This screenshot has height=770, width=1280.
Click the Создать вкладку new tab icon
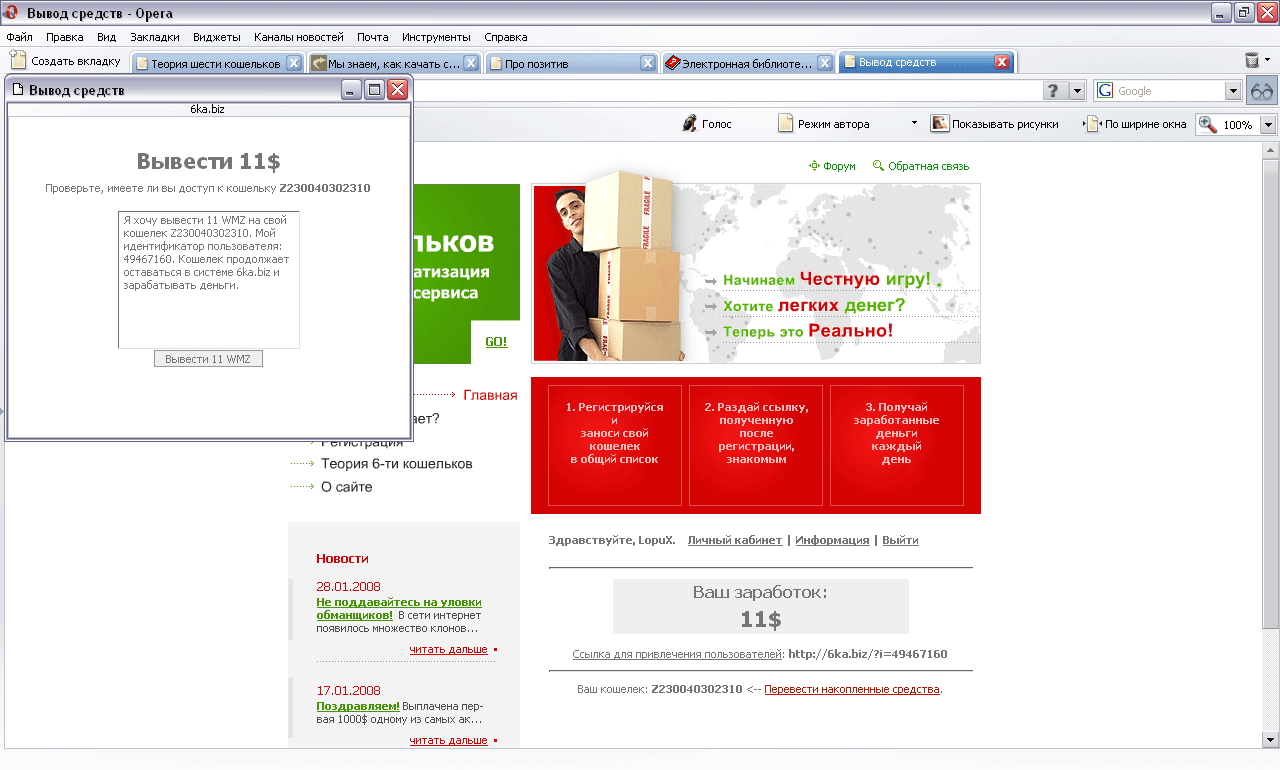click(18, 61)
